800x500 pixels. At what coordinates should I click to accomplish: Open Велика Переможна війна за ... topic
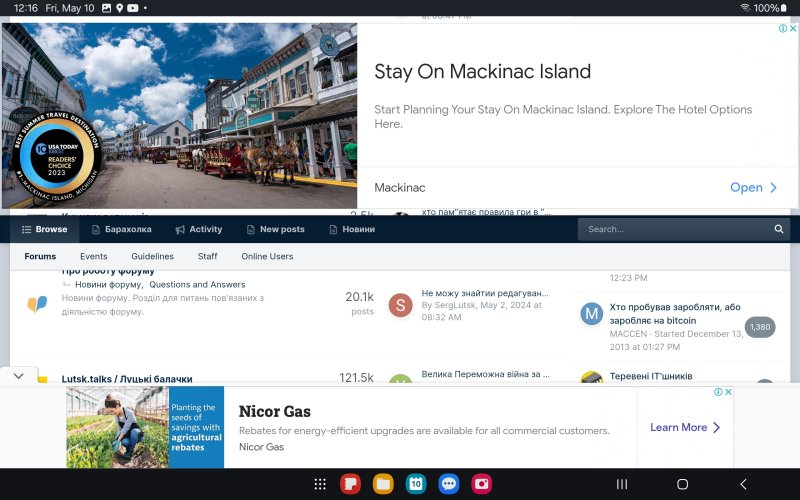486,374
